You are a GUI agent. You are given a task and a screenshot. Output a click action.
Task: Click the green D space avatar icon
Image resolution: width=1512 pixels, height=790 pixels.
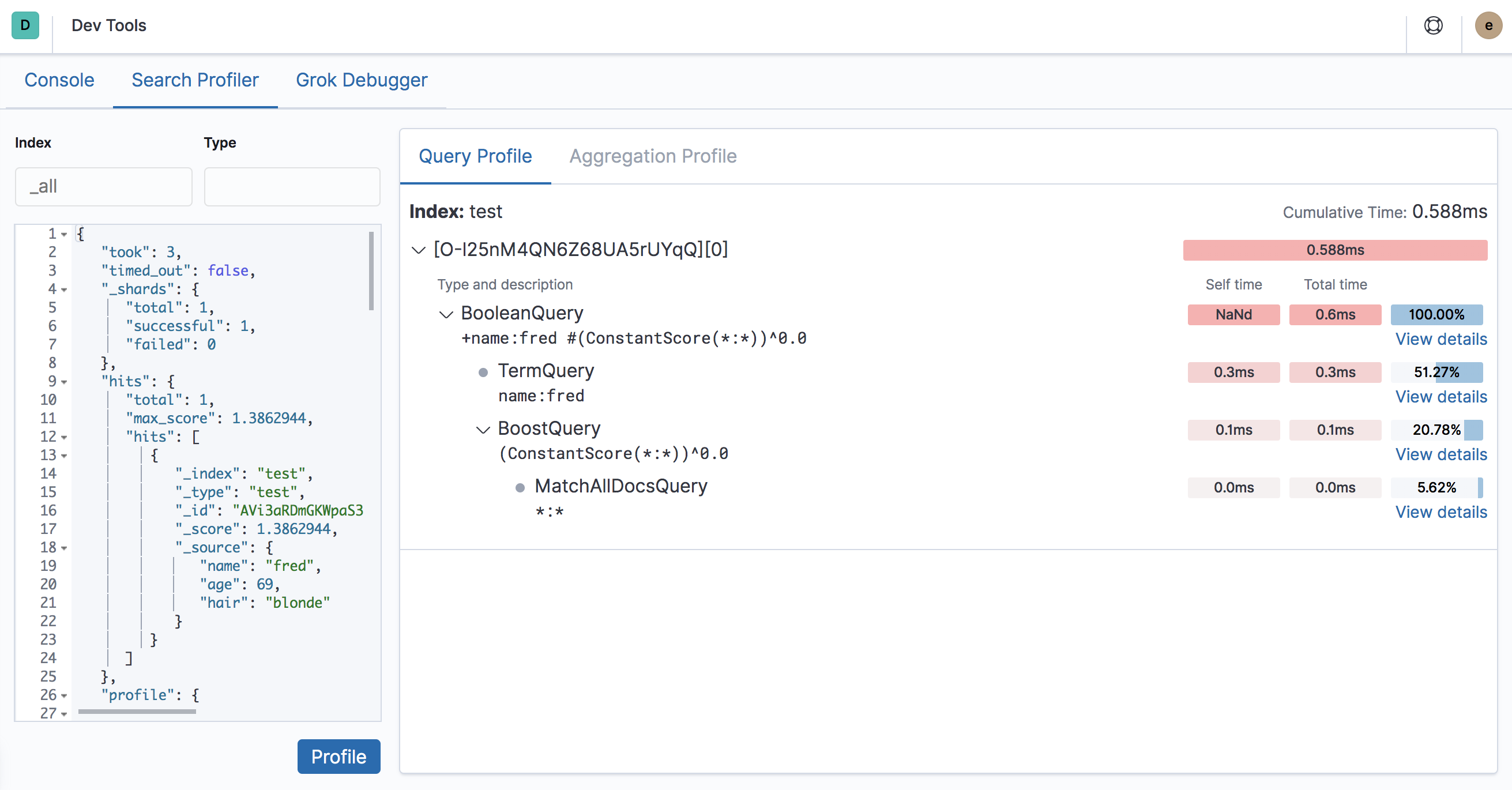click(x=25, y=25)
